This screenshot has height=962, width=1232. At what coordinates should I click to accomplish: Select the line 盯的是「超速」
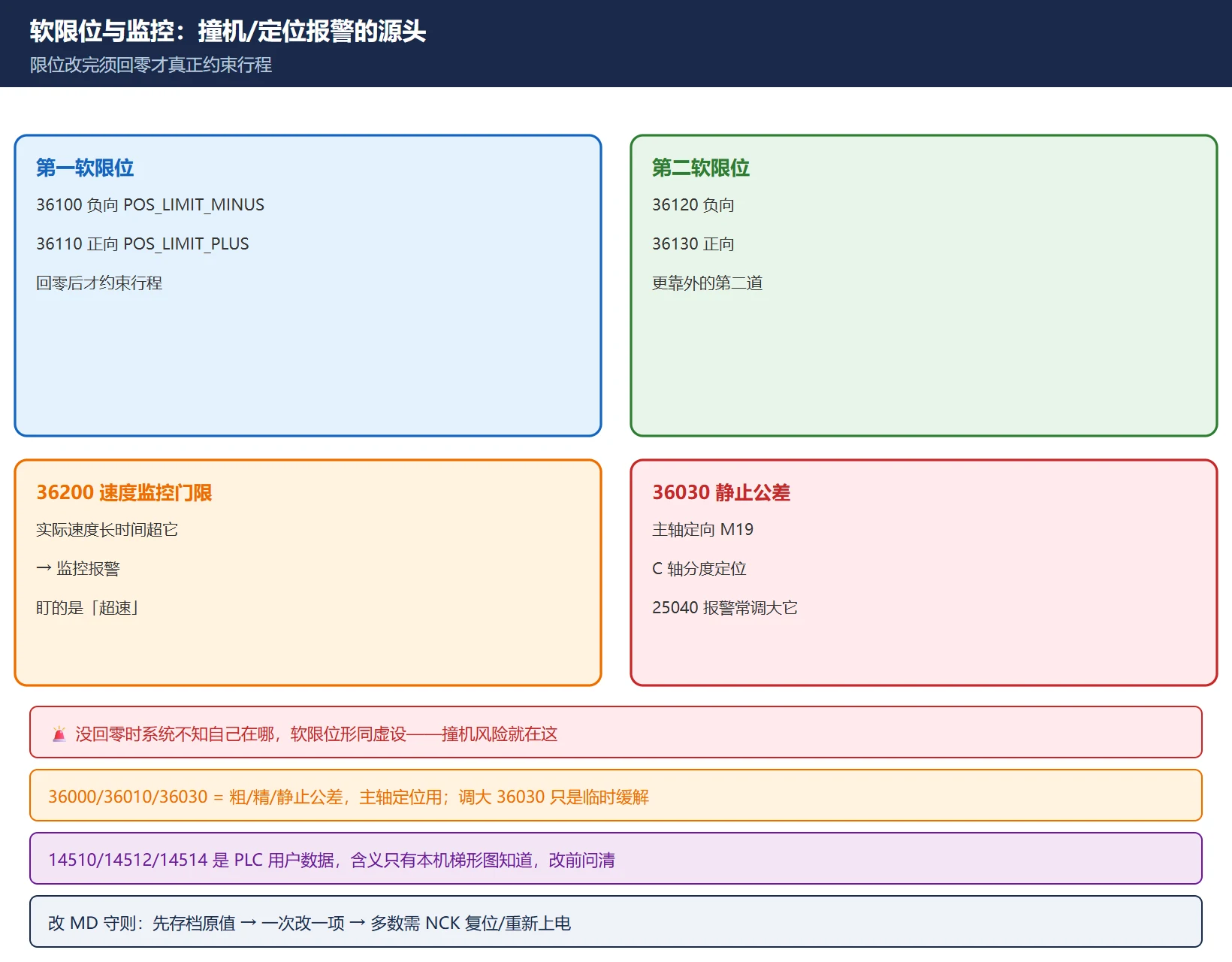[x=88, y=608]
